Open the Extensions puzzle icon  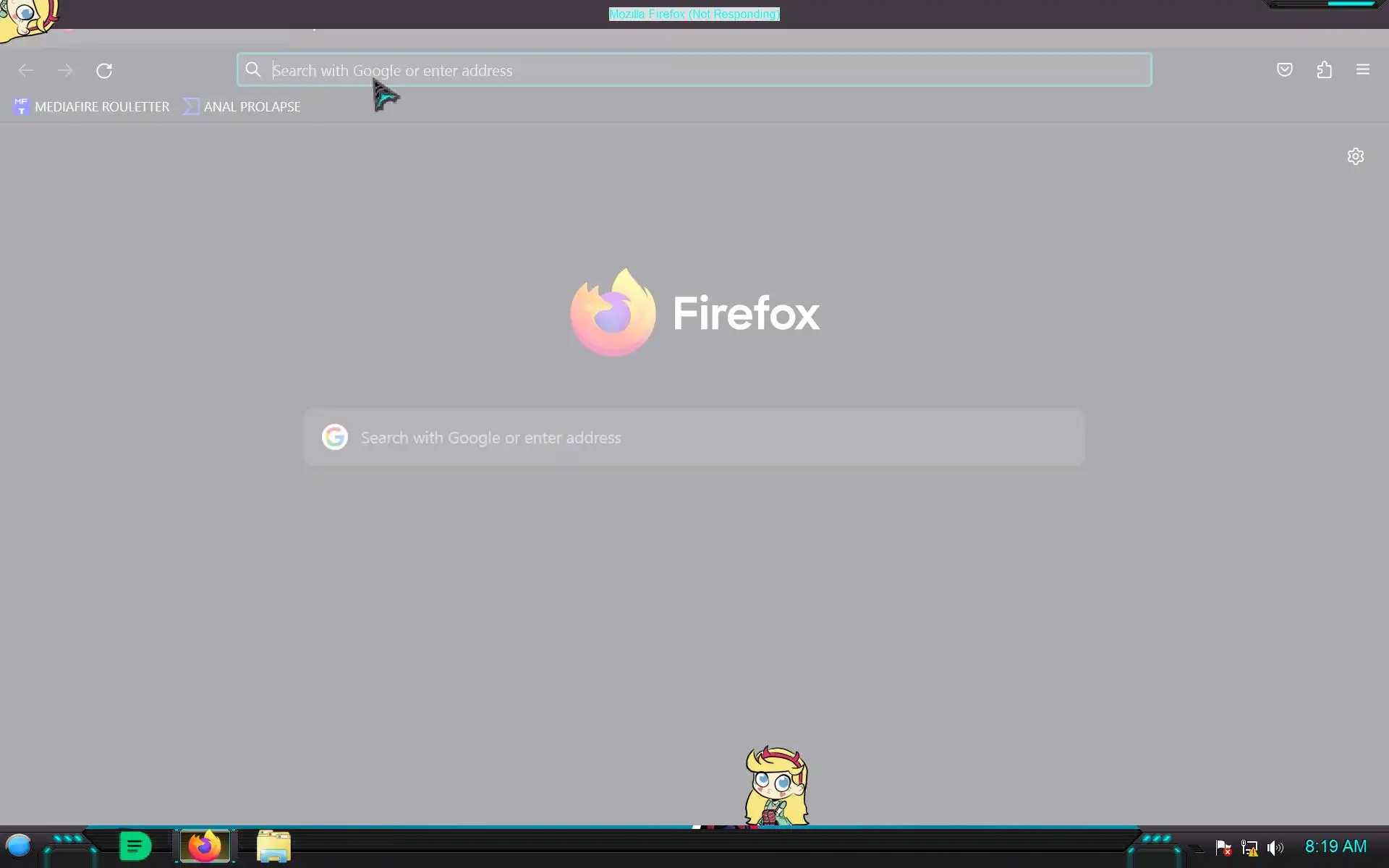click(x=1324, y=69)
